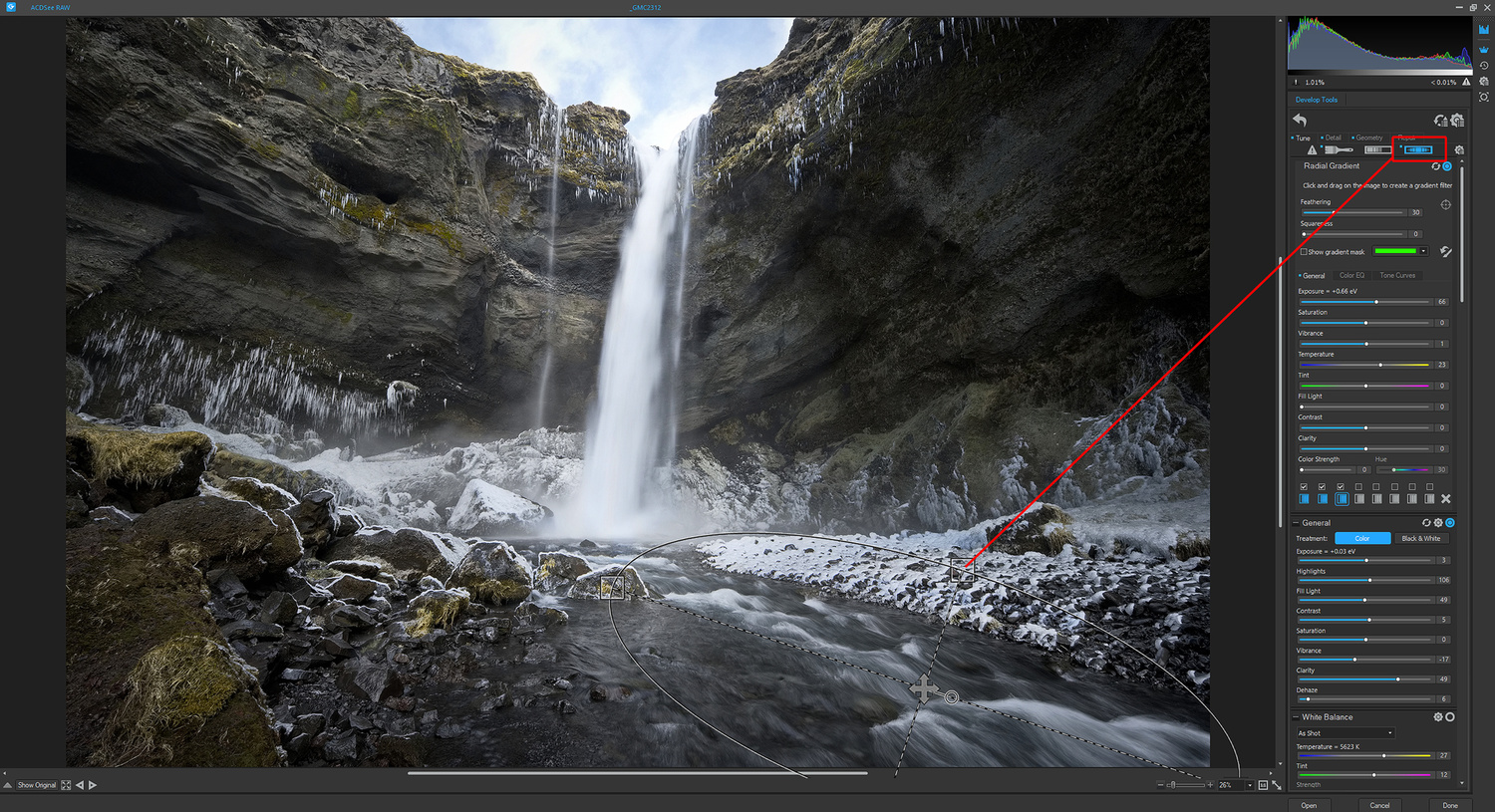Enable the Show gradient mask checkbox
Viewport: 1495px width, 812px height.
click(1304, 252)
